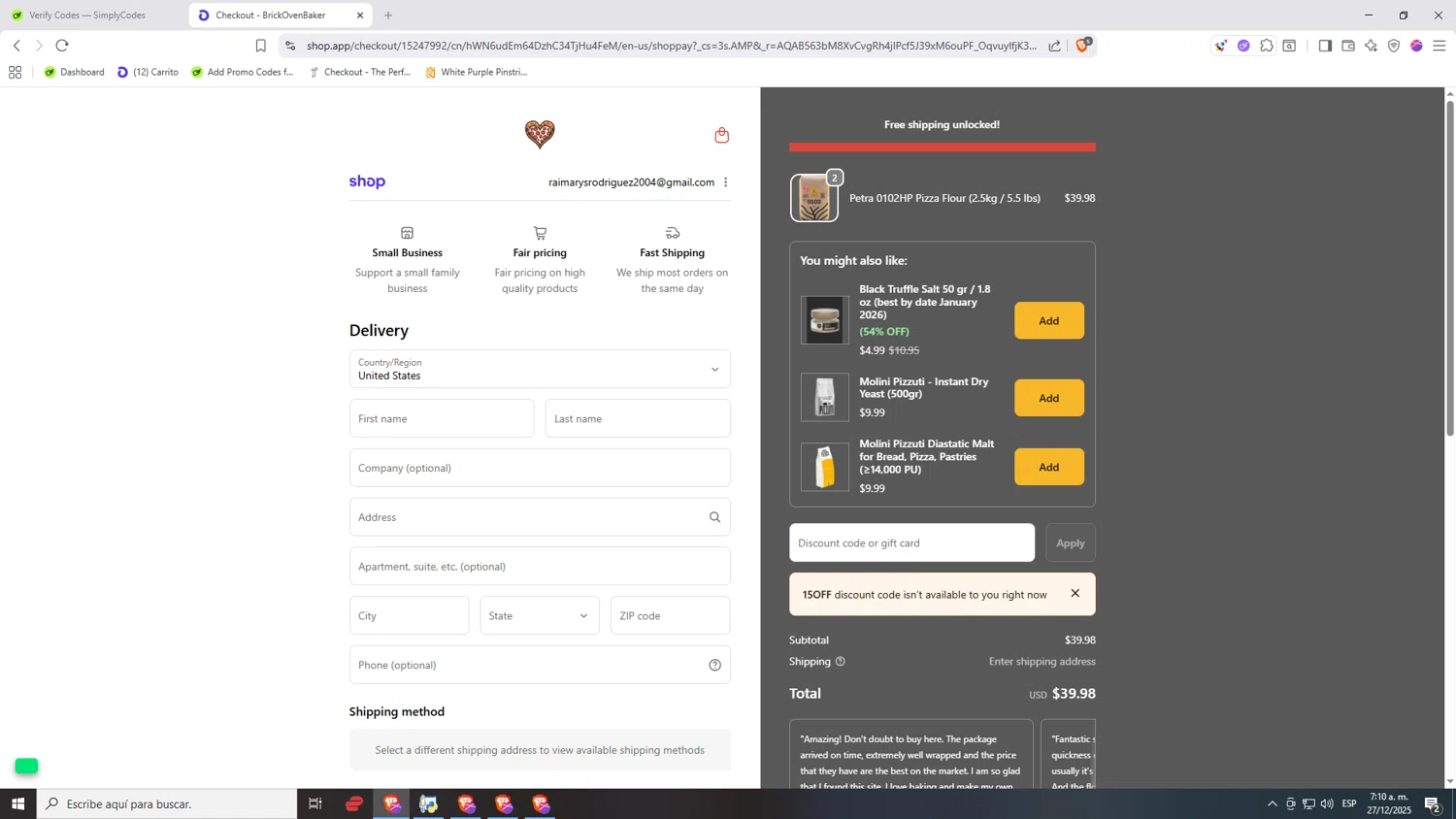1456x819 pixels.
Task: Open the taskbar clock 7:10 a. m.
Action: 1388,803
